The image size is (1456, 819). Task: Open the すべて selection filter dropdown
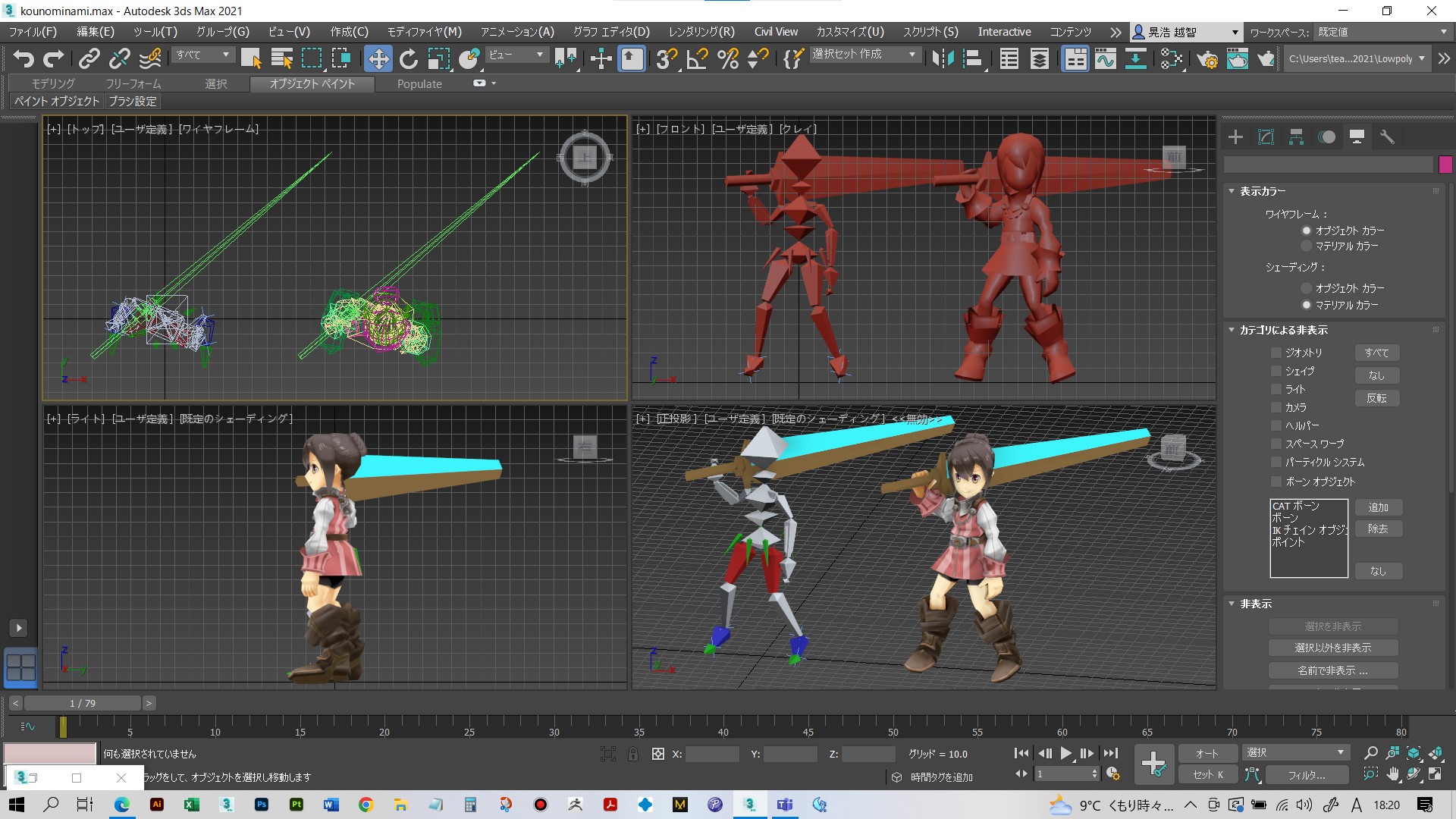click(202, 55)
